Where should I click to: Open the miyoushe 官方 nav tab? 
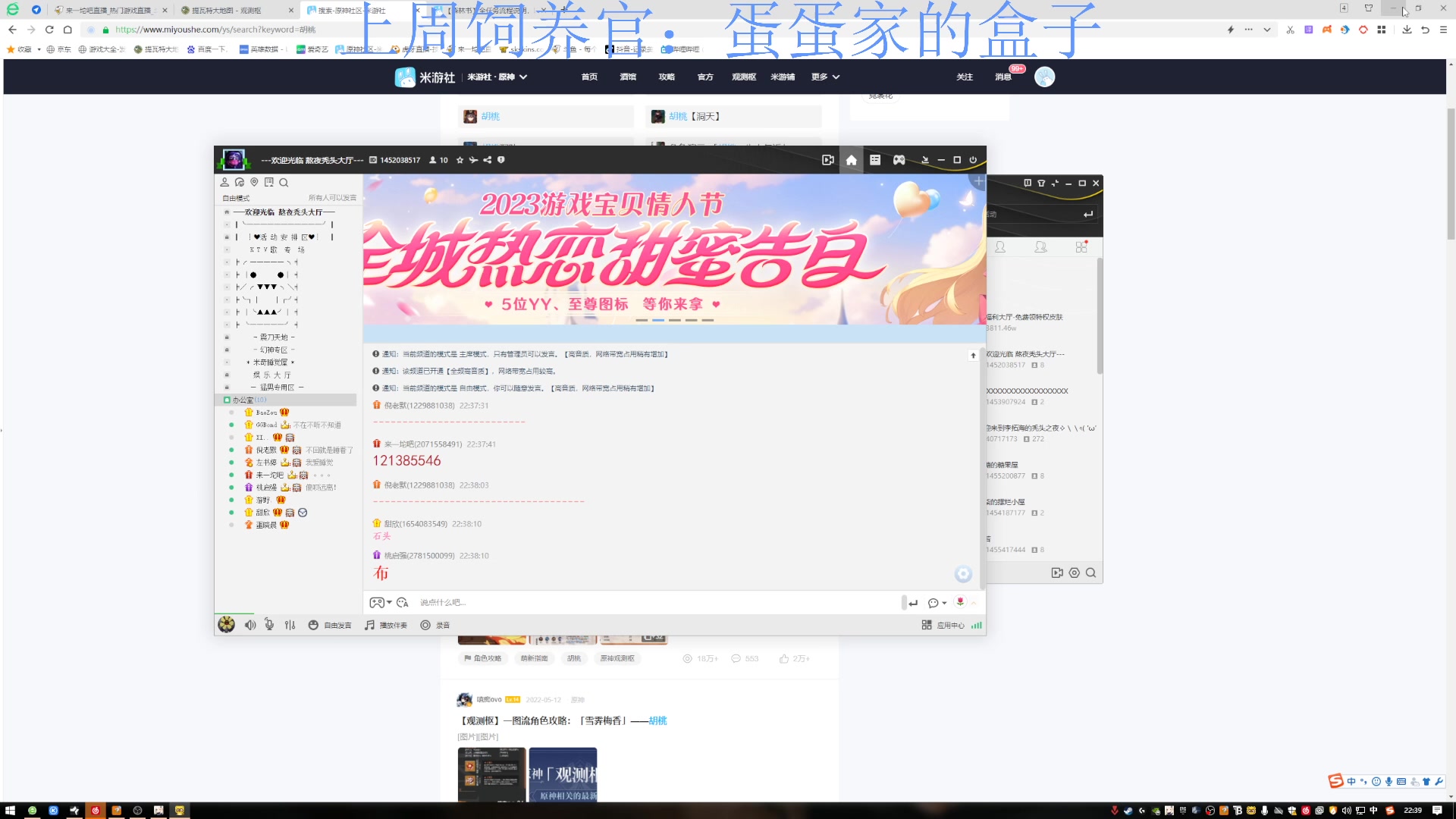click(705, 77)
